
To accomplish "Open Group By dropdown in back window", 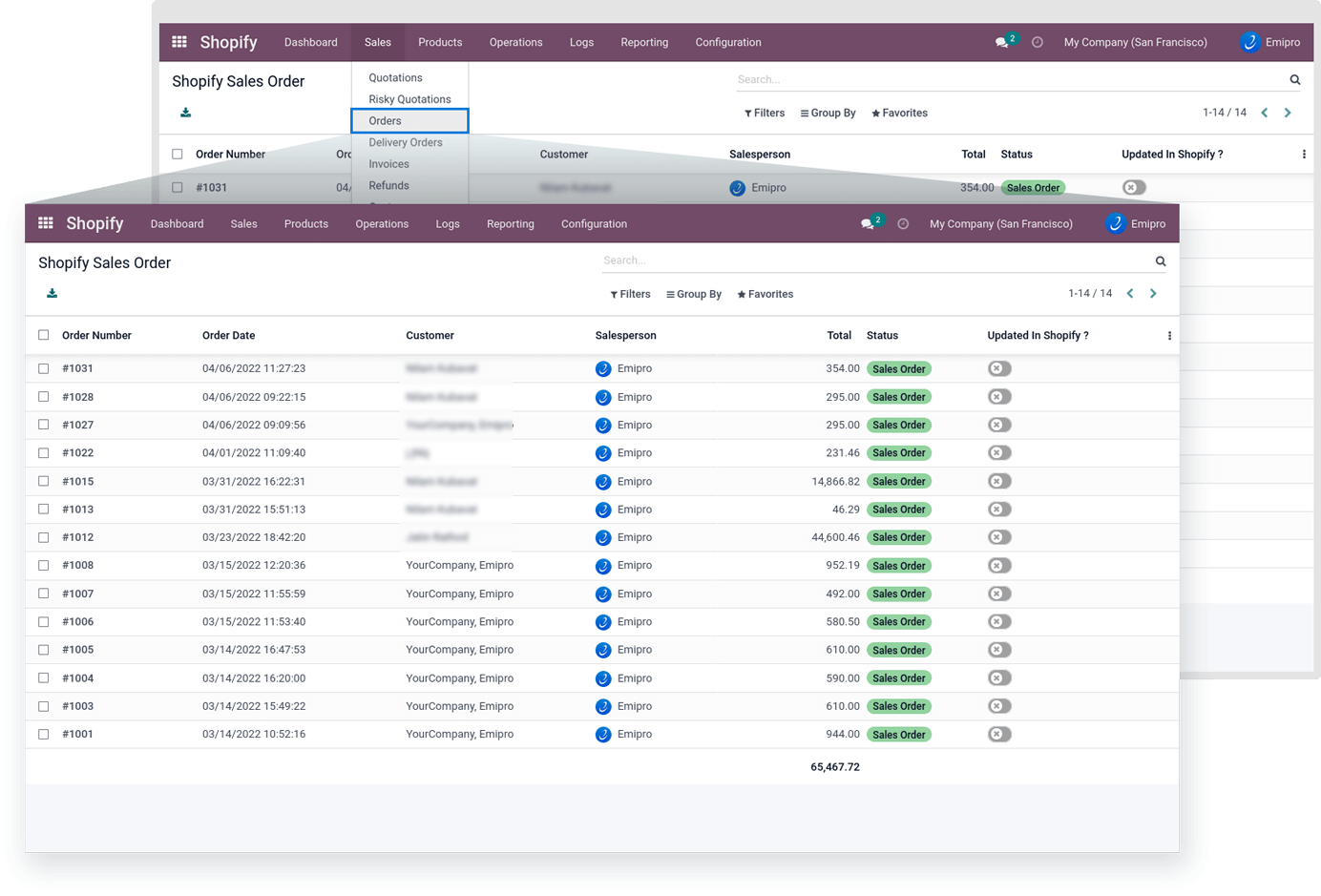I will 828,114.
